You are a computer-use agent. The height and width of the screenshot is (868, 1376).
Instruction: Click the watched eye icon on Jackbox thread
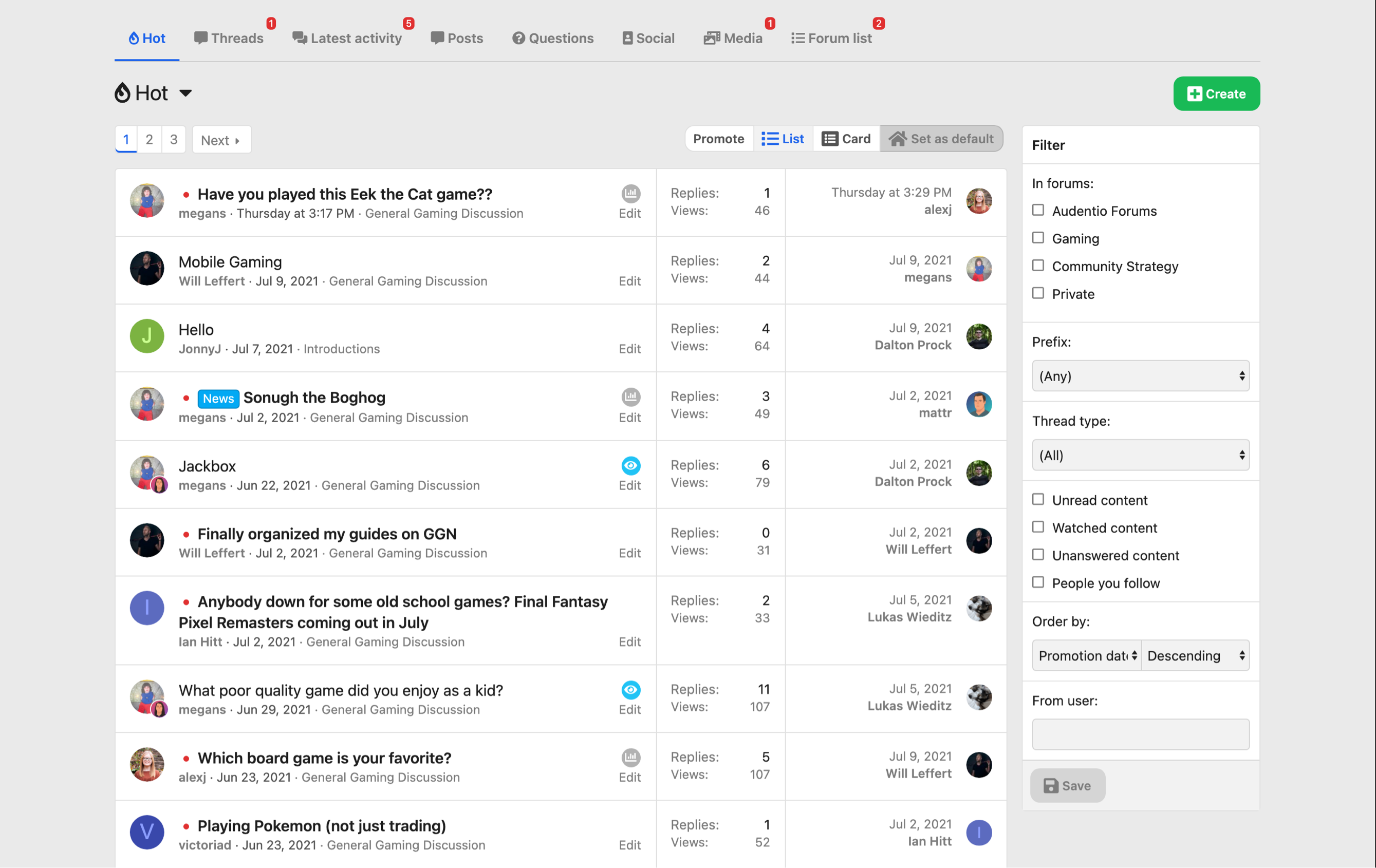click(630, 465)
